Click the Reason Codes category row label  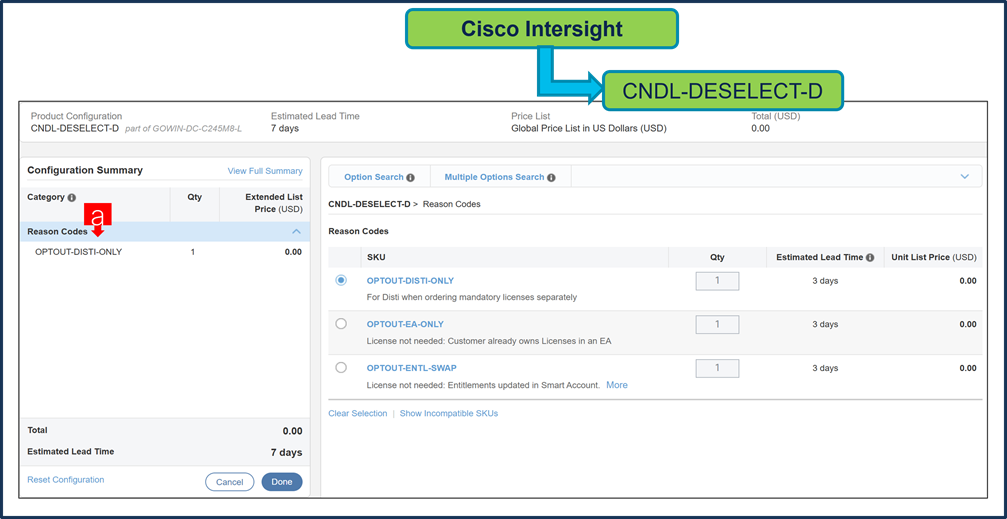pos(57,231)
